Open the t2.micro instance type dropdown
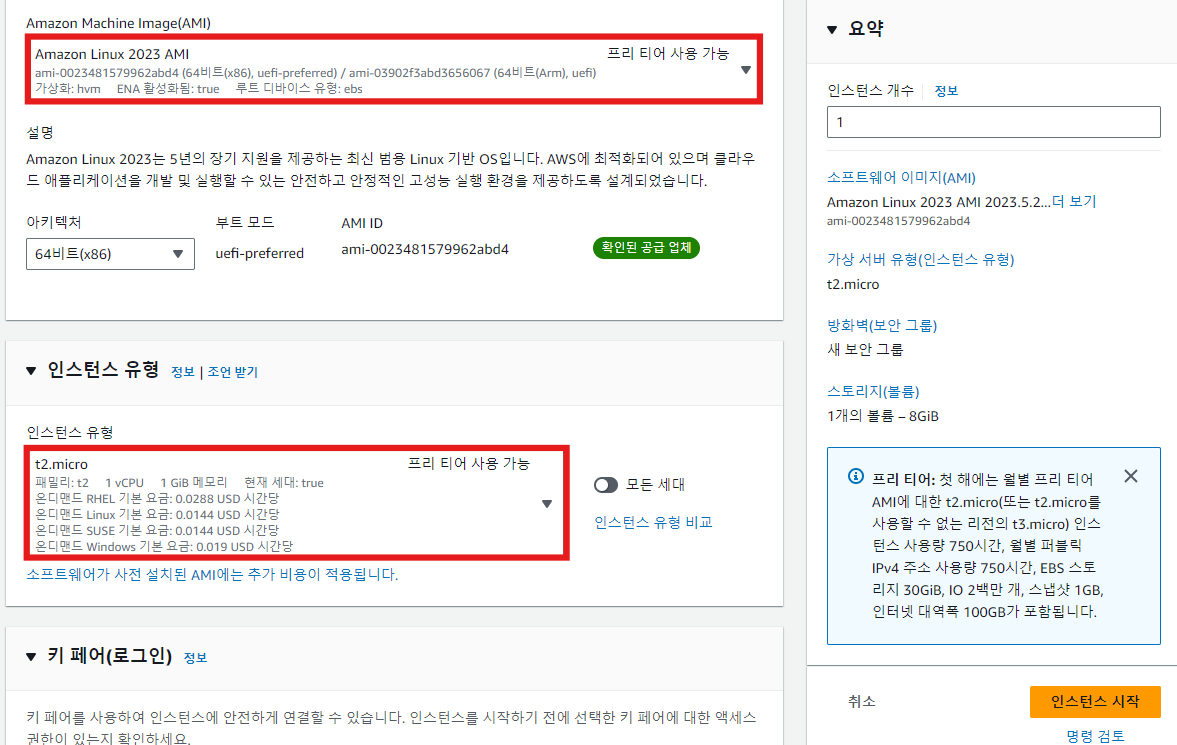The image size is (1177, 745). point(297,503)
